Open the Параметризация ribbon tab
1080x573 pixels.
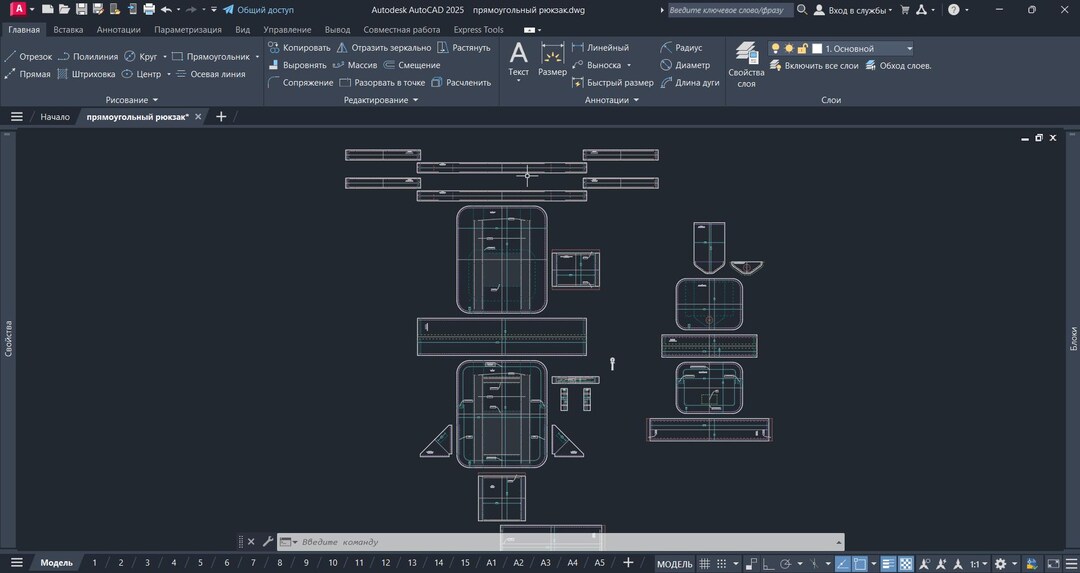pyautogui.click(x=188, y=30)
